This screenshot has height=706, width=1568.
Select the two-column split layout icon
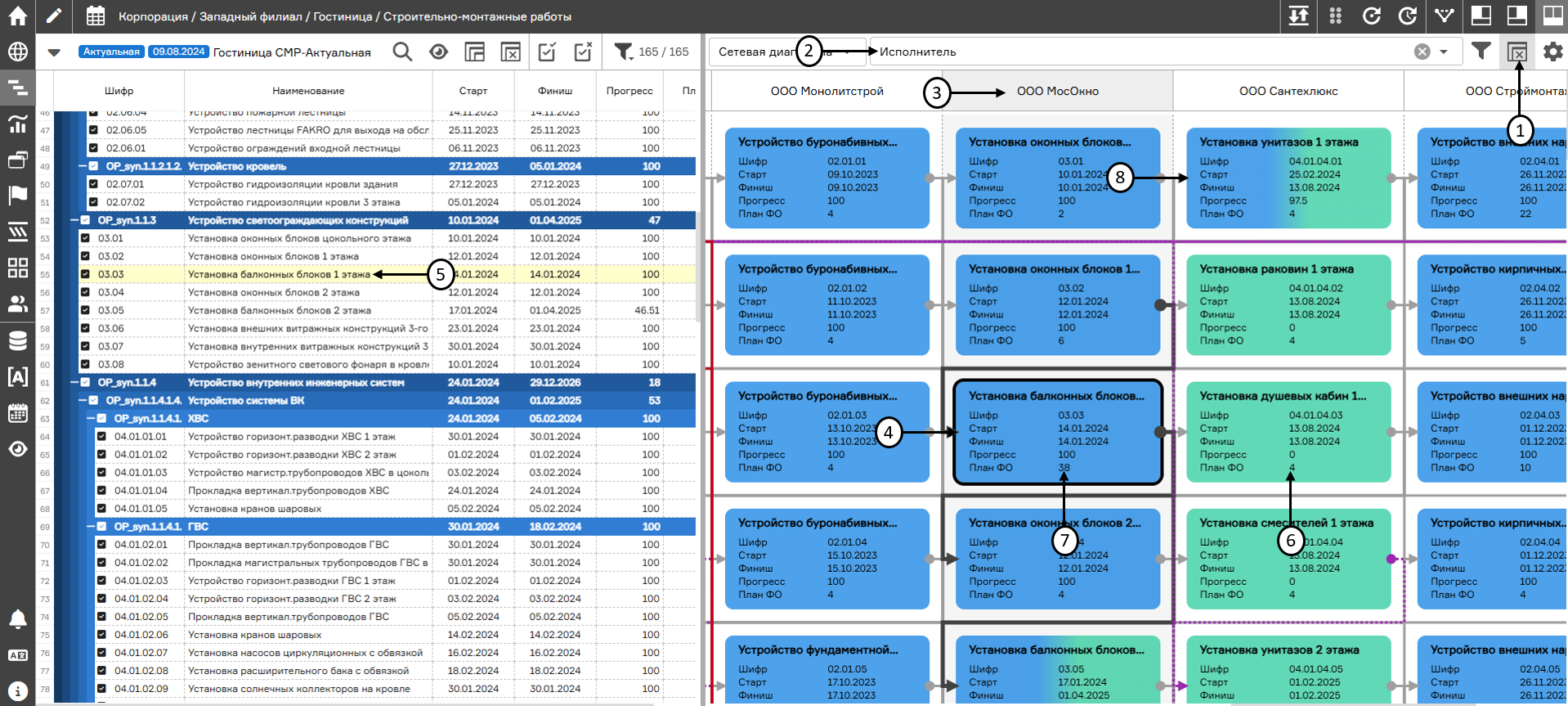pyautogui.click(x=1552, y=16)
